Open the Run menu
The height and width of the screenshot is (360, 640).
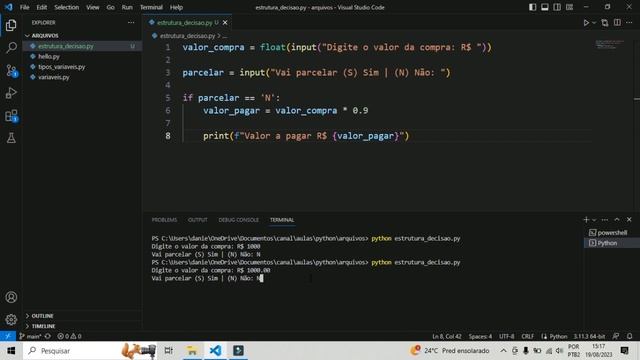click(127, 7)
